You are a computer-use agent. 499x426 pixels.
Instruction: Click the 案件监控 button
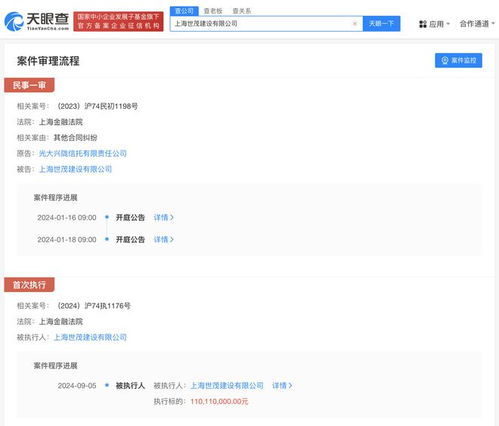tap(458, 60)
